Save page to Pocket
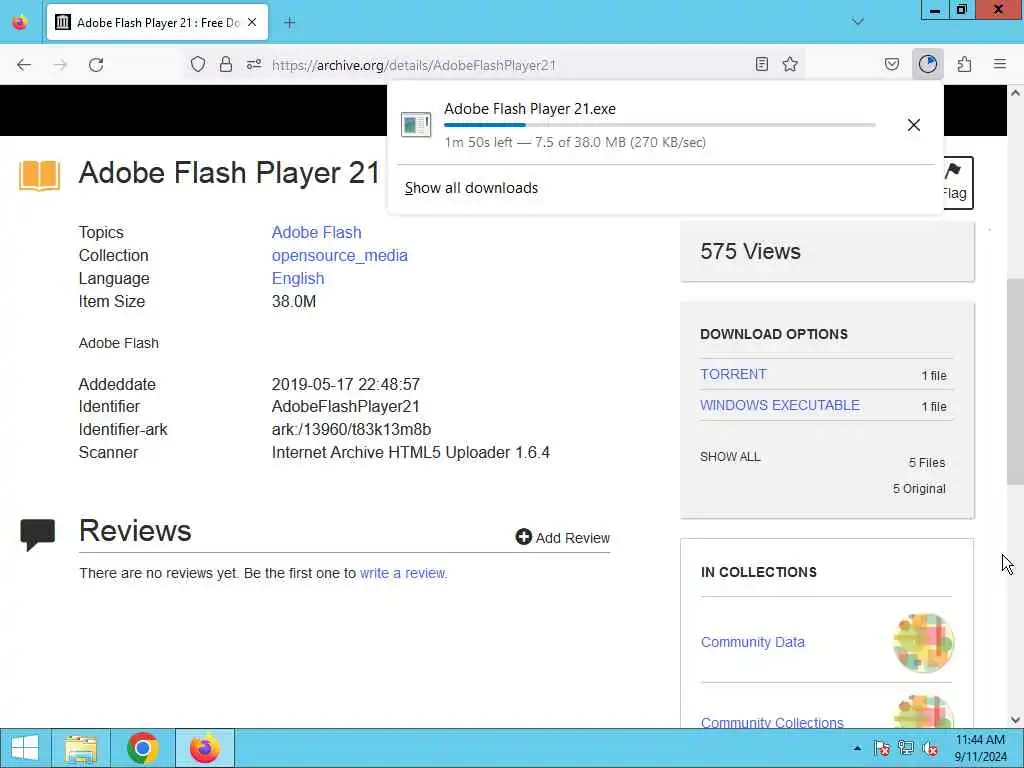 click(x=891, y=64)
